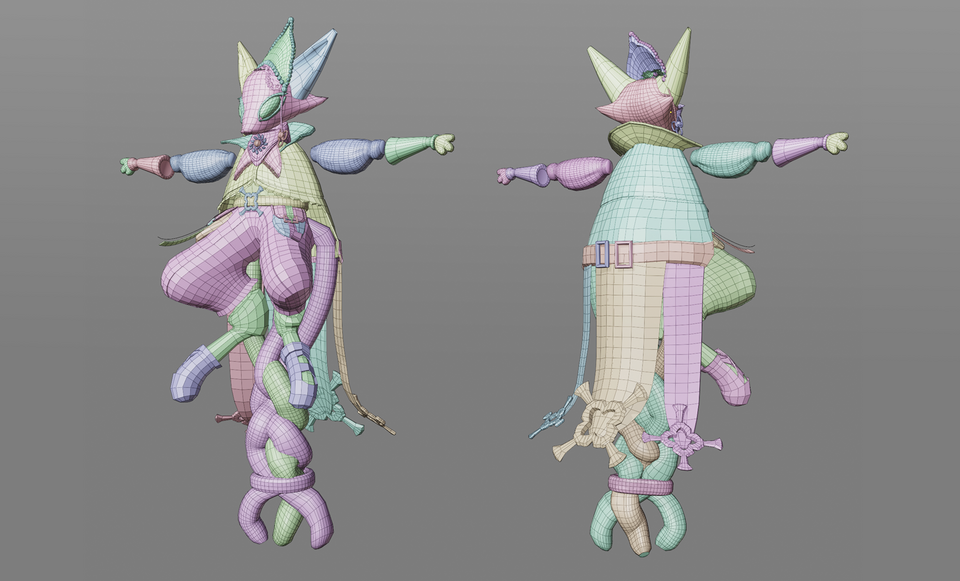
Task: Click the blue belt buckle on back view
Action: [x=602, y=254]
